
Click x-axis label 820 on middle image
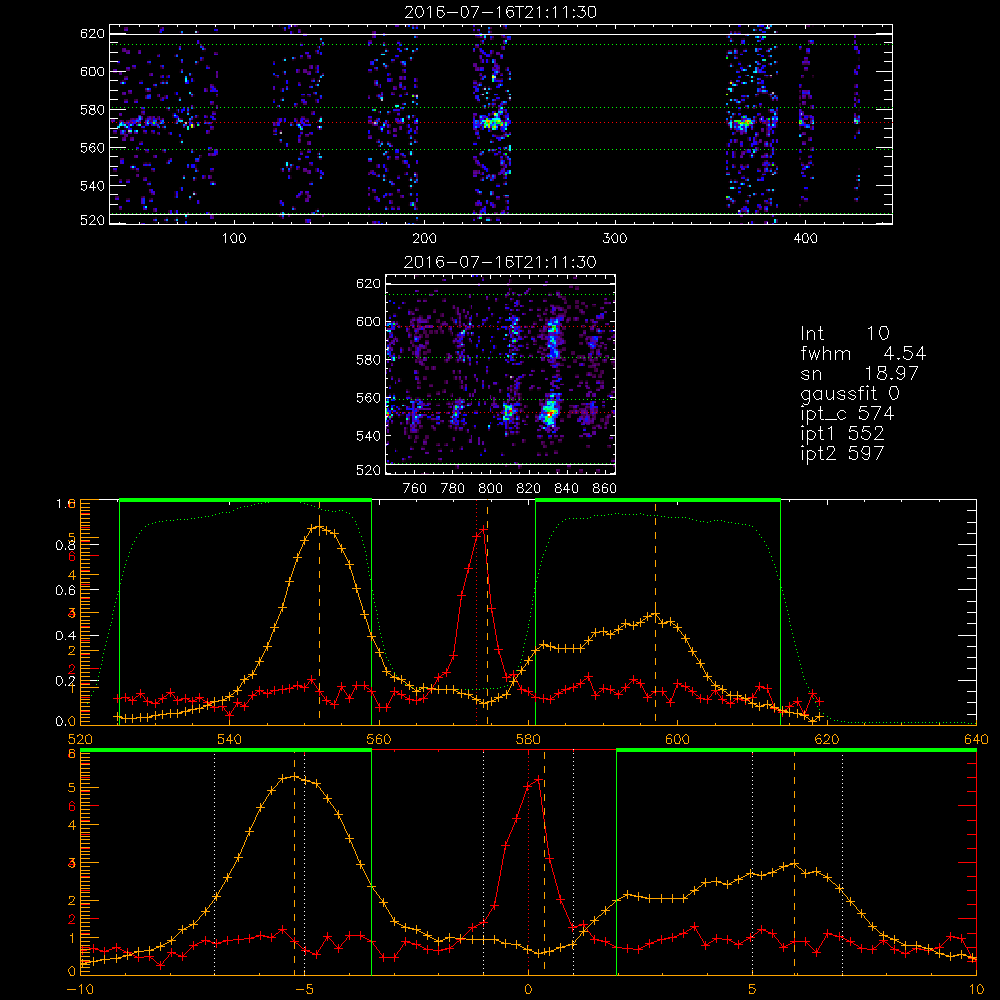click(529, 489)
